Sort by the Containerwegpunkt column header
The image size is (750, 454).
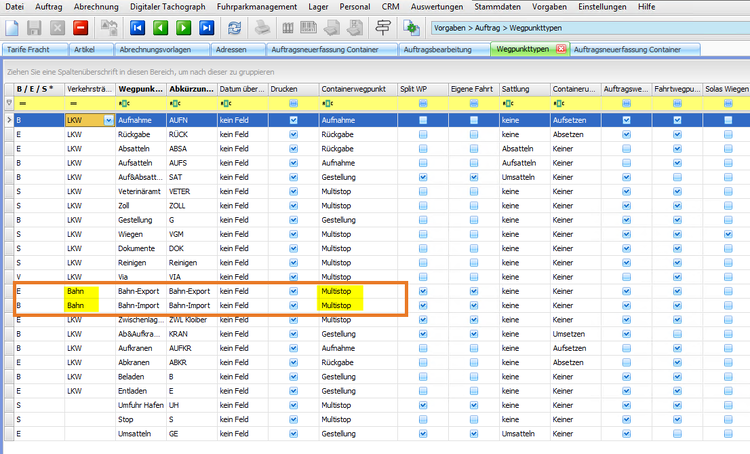(x=356, y=88)
